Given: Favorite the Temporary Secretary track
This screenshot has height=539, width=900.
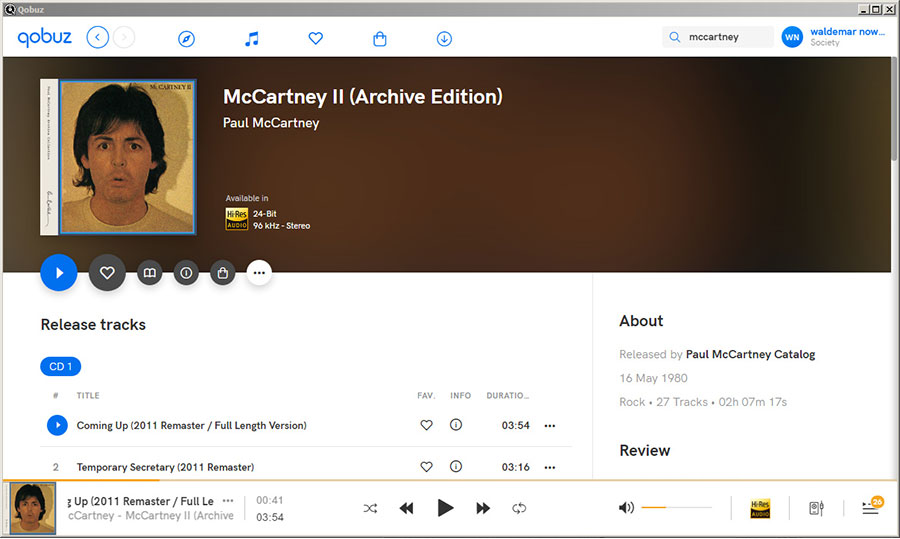Looking at the screenshot, I should point(426,467).
